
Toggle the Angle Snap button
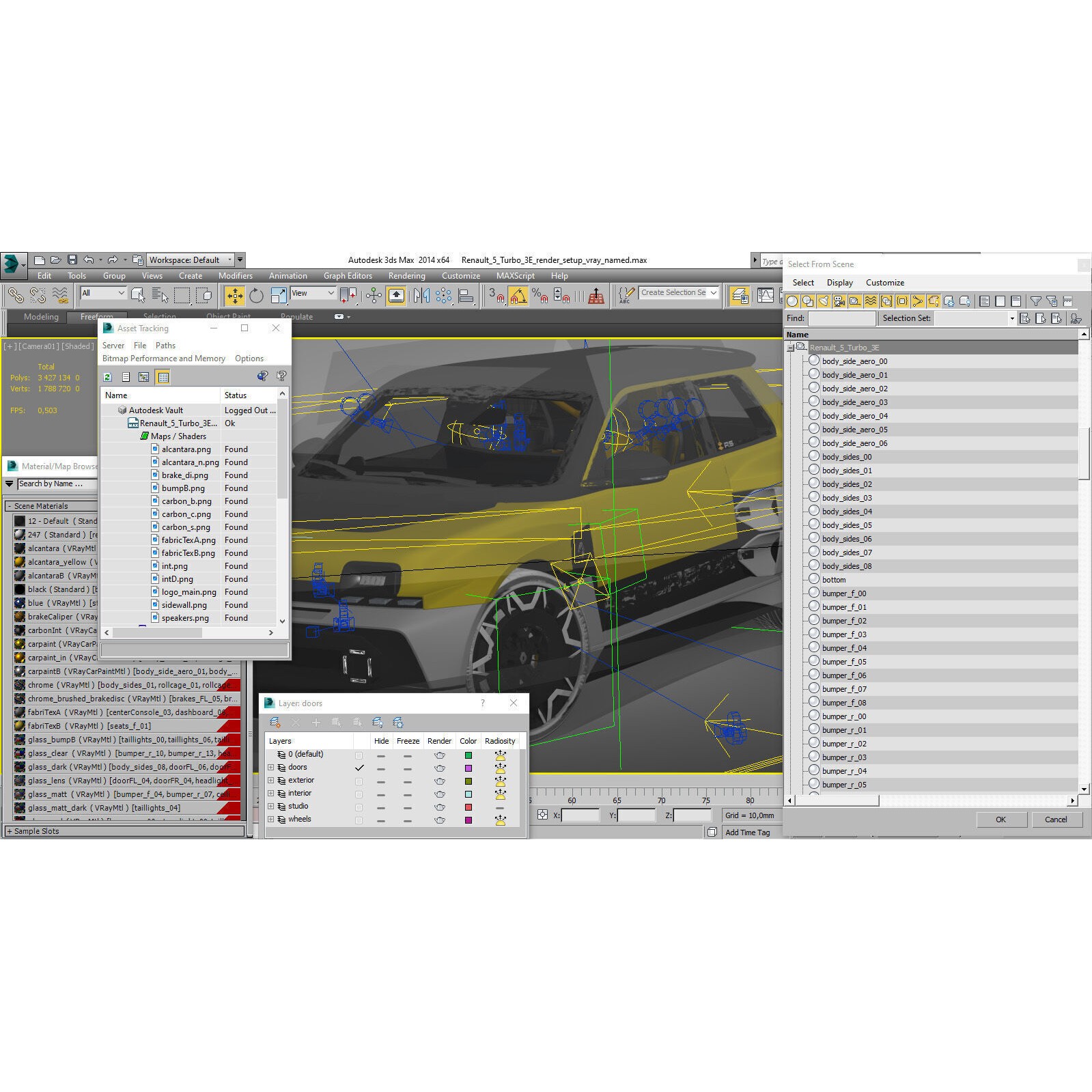coord(518,296)
